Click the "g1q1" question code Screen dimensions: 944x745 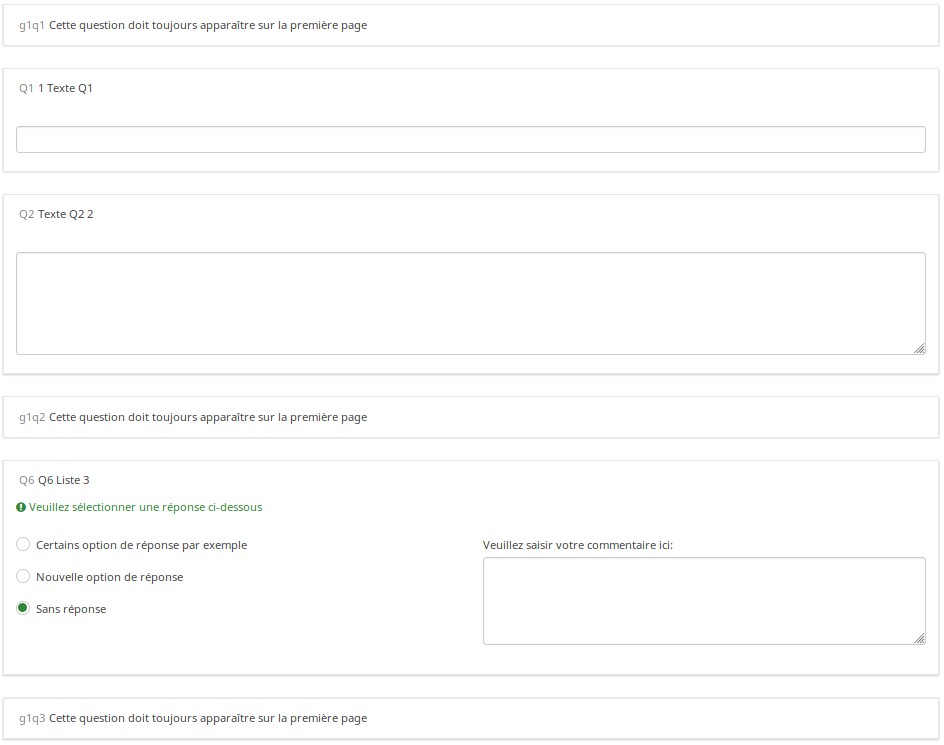coord(32,25)
